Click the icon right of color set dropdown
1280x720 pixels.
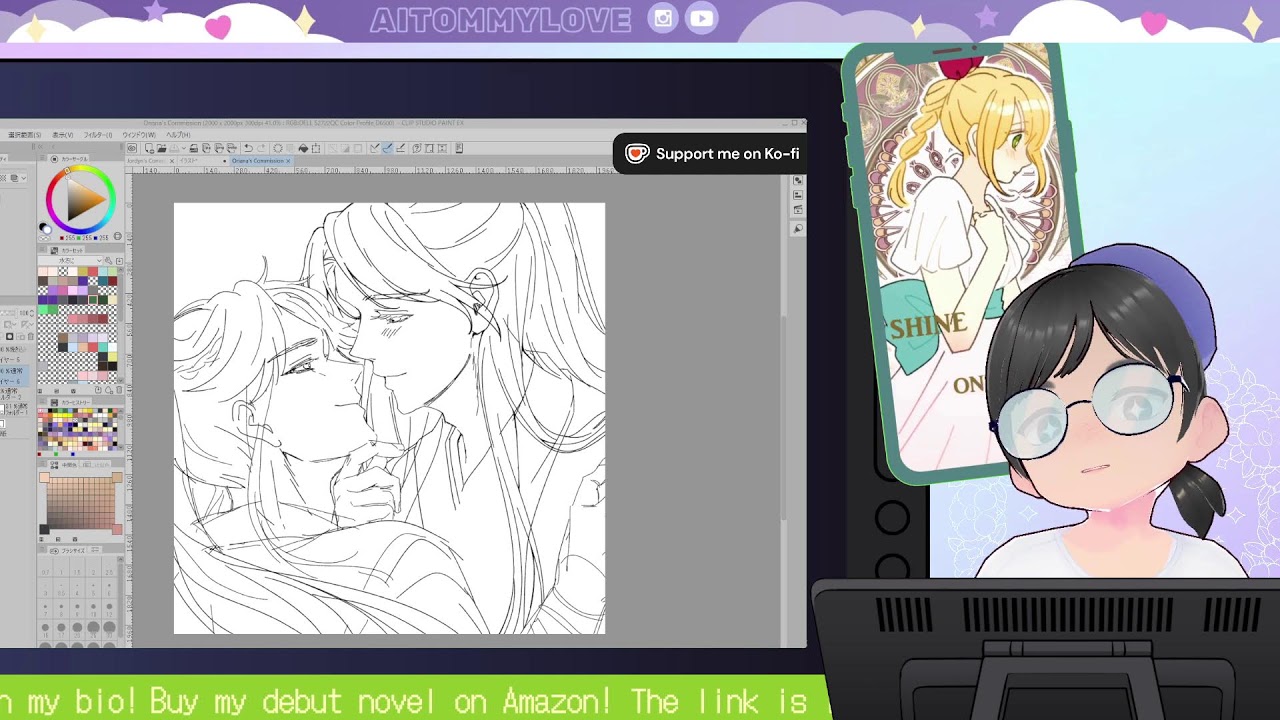click(108, 260)
